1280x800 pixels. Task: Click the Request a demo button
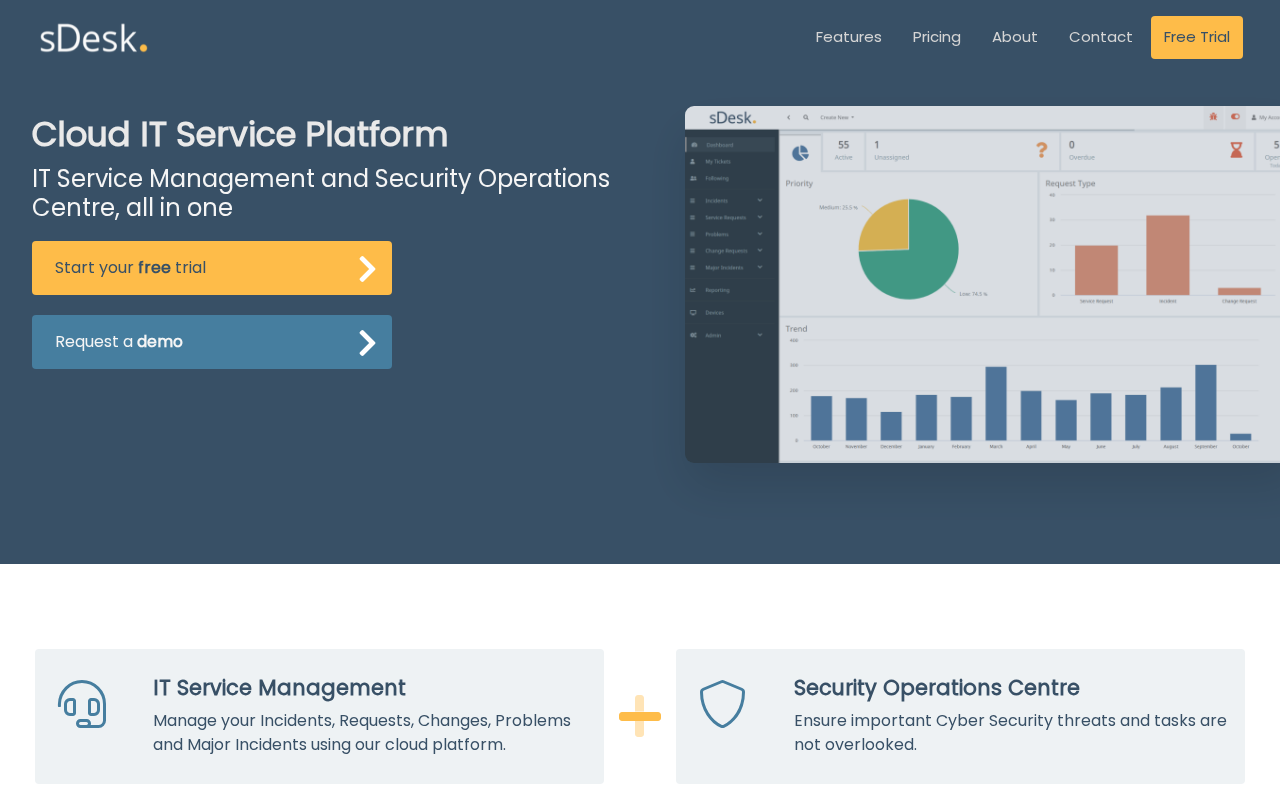tap(212, 342)
